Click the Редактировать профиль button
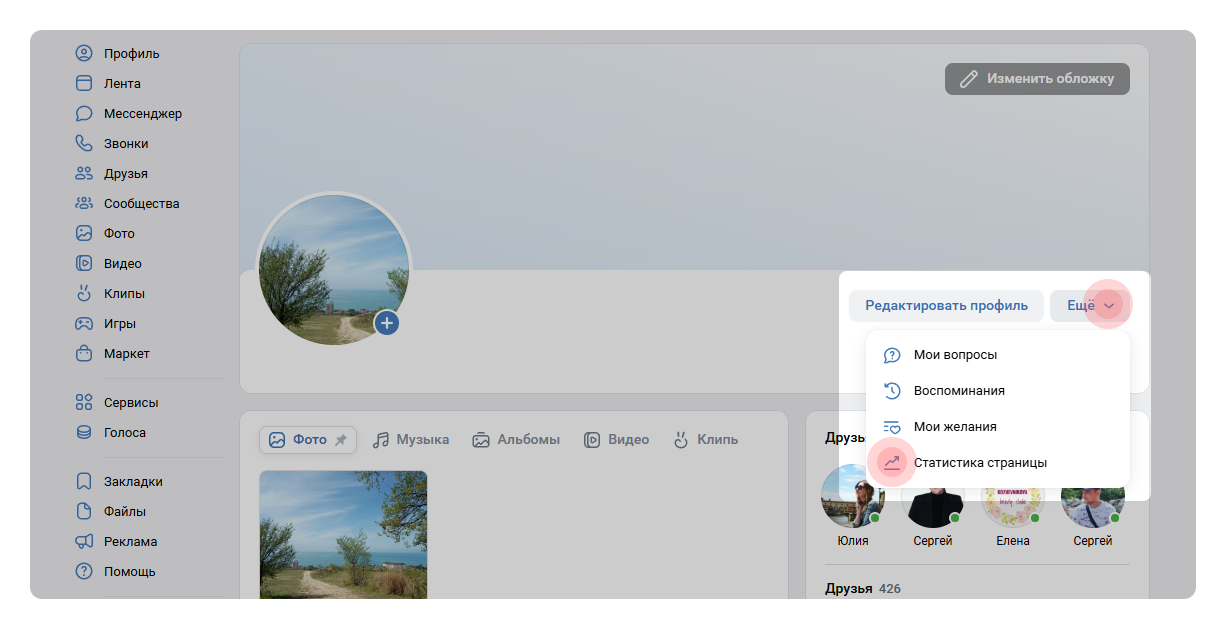The image size is (1226, 629). pyautogui.click(x=946, y=306)
